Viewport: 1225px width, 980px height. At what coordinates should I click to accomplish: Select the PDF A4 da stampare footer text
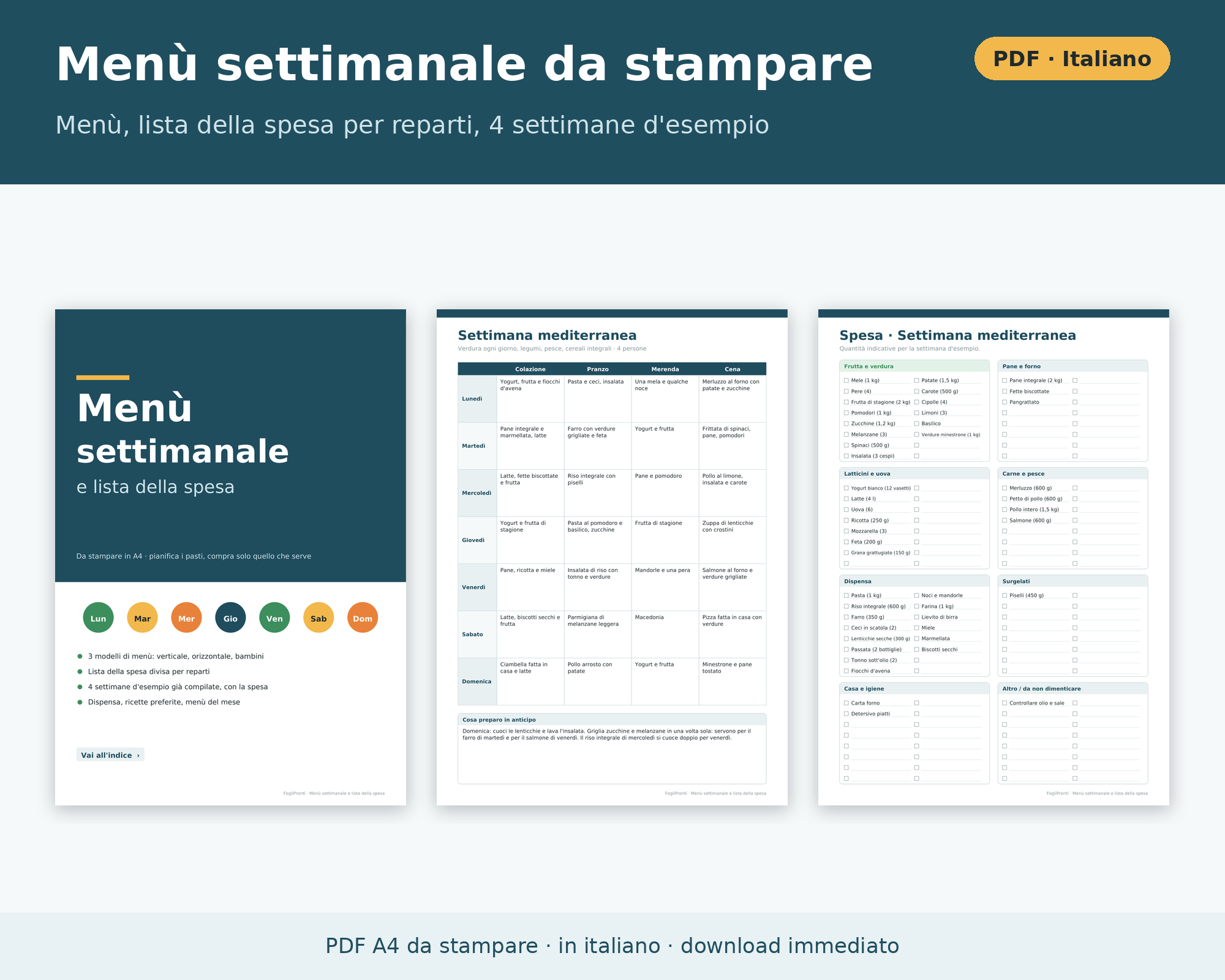click(x=612, y=946)
